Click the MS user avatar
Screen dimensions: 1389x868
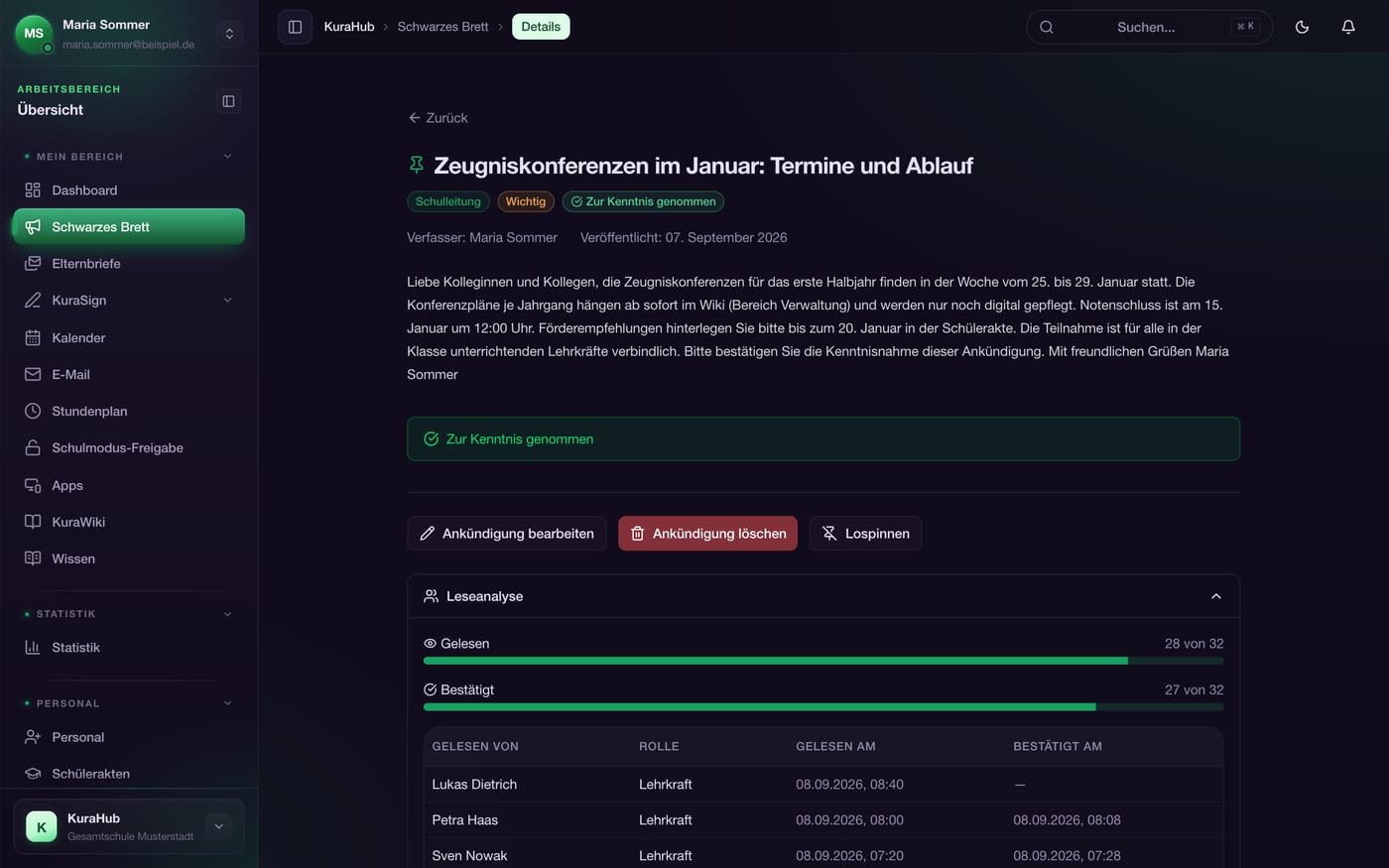pyautogui.click(x=34, y=34)
